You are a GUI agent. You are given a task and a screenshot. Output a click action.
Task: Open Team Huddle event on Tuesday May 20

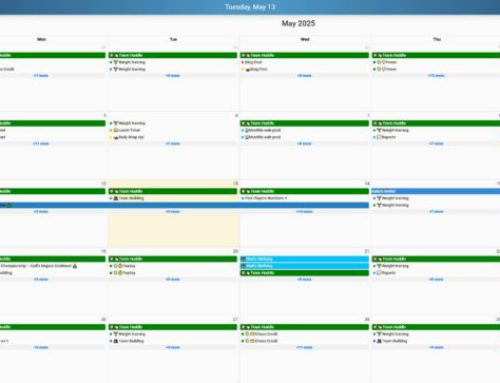click(173, 259)
